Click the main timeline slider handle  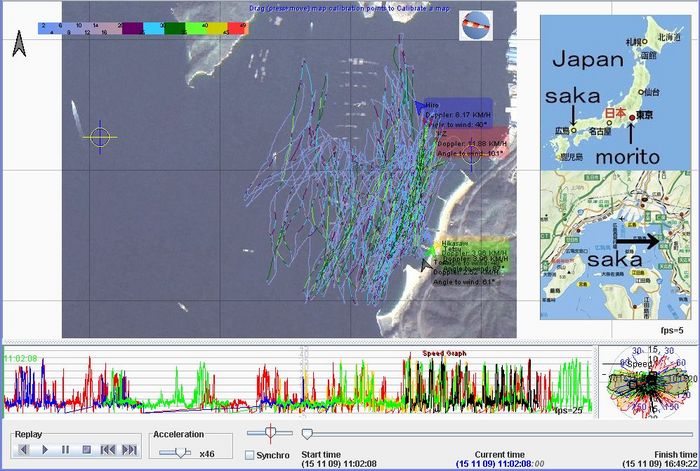pos(307,433)
